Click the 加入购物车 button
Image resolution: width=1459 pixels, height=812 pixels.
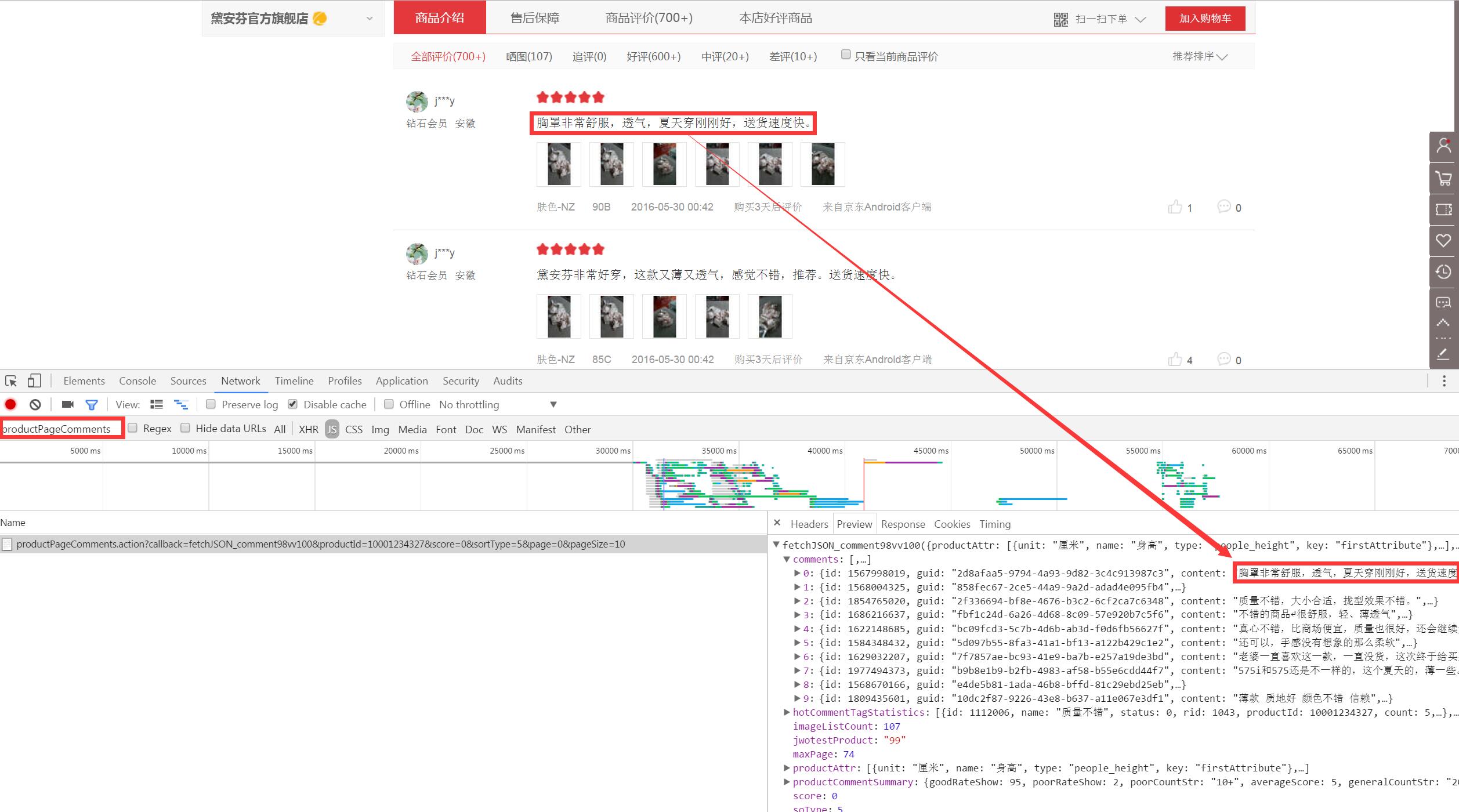click(1205, 18)
